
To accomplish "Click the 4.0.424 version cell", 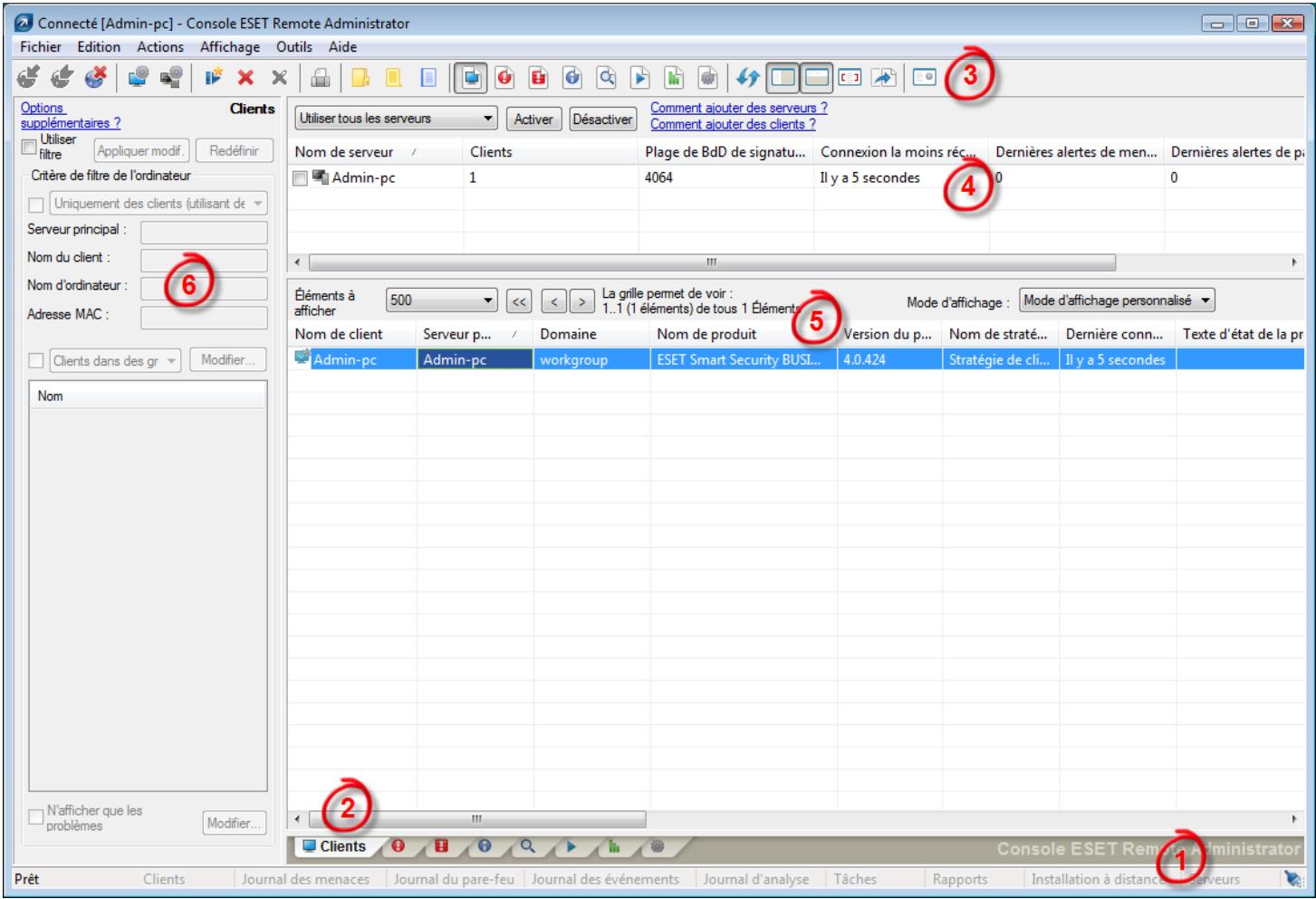I will [889, 359].
